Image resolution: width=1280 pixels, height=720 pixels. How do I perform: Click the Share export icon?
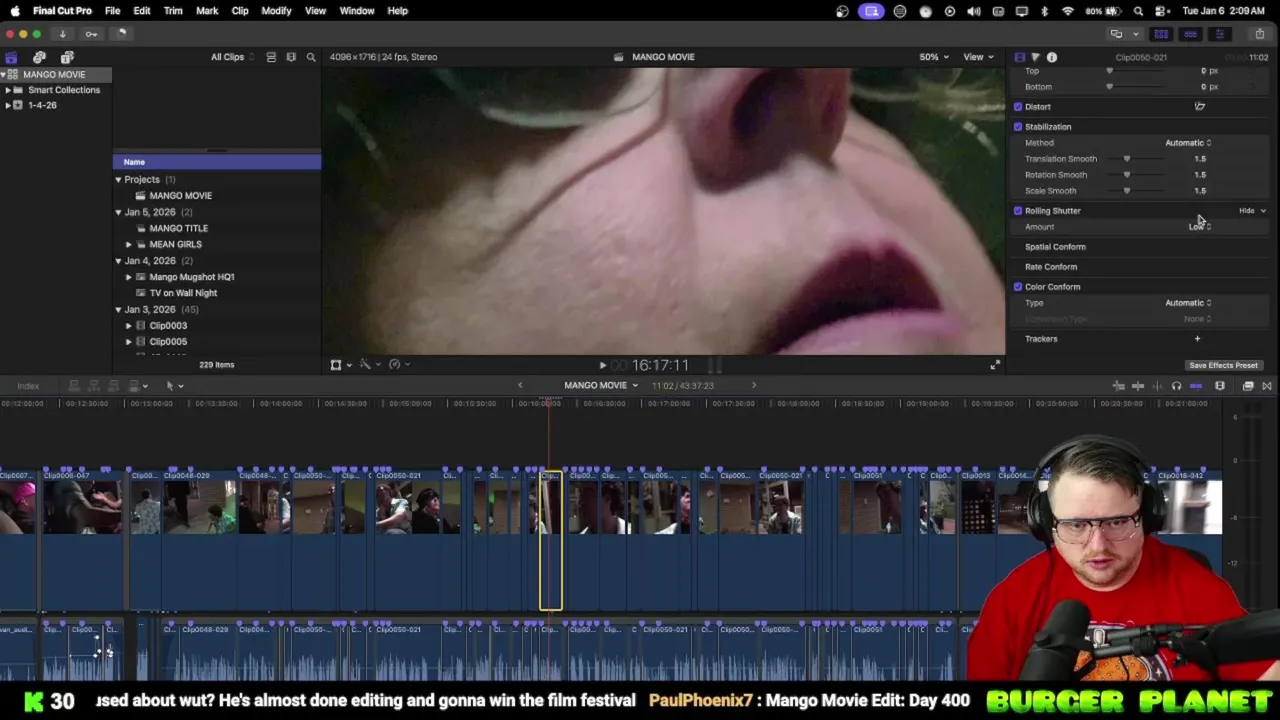click(1259, 34)
